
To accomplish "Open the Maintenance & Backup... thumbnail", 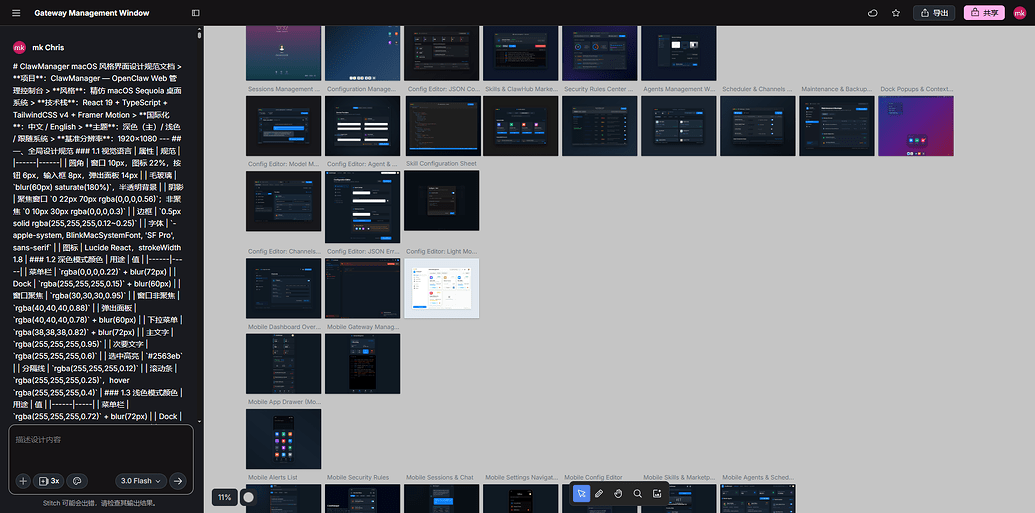I will 837,126.
